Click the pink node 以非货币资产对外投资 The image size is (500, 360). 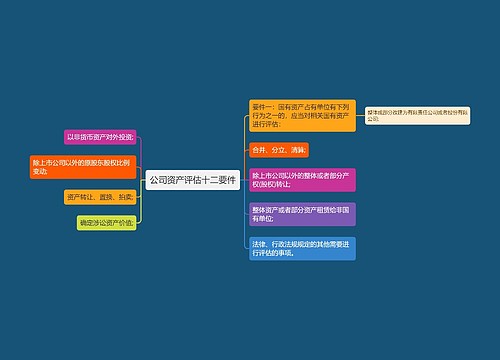100,137
